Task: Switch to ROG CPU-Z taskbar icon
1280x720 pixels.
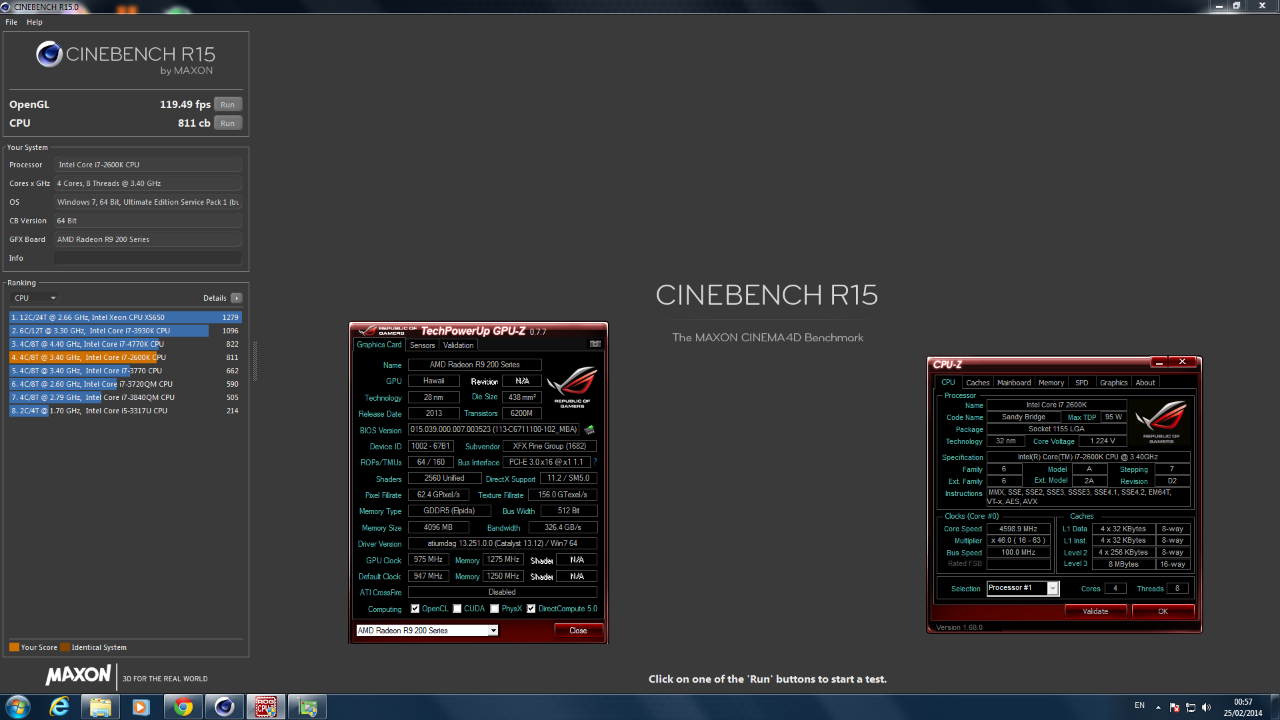Action: [266, 707]
